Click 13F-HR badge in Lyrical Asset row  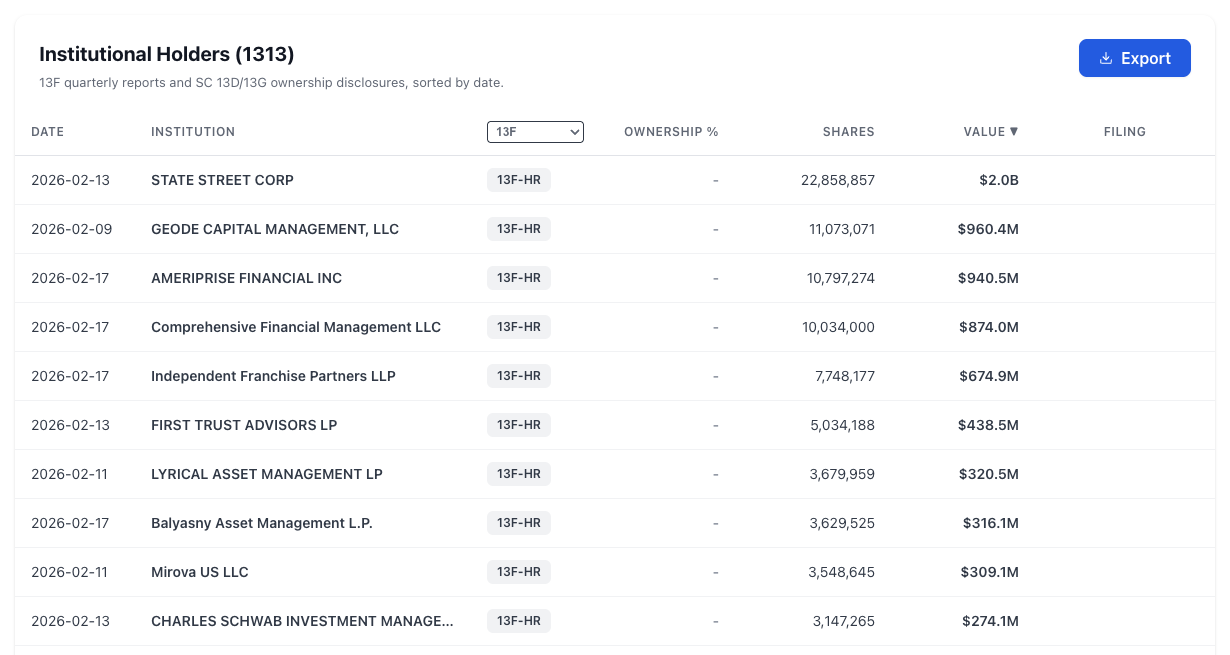tap(519, 474)
